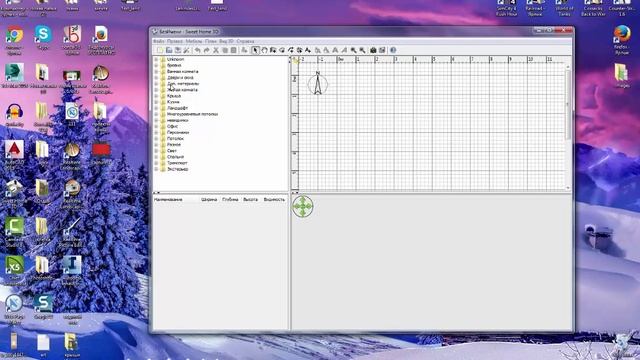
Task: Sort furniture by Высота column
Action: 251,200
